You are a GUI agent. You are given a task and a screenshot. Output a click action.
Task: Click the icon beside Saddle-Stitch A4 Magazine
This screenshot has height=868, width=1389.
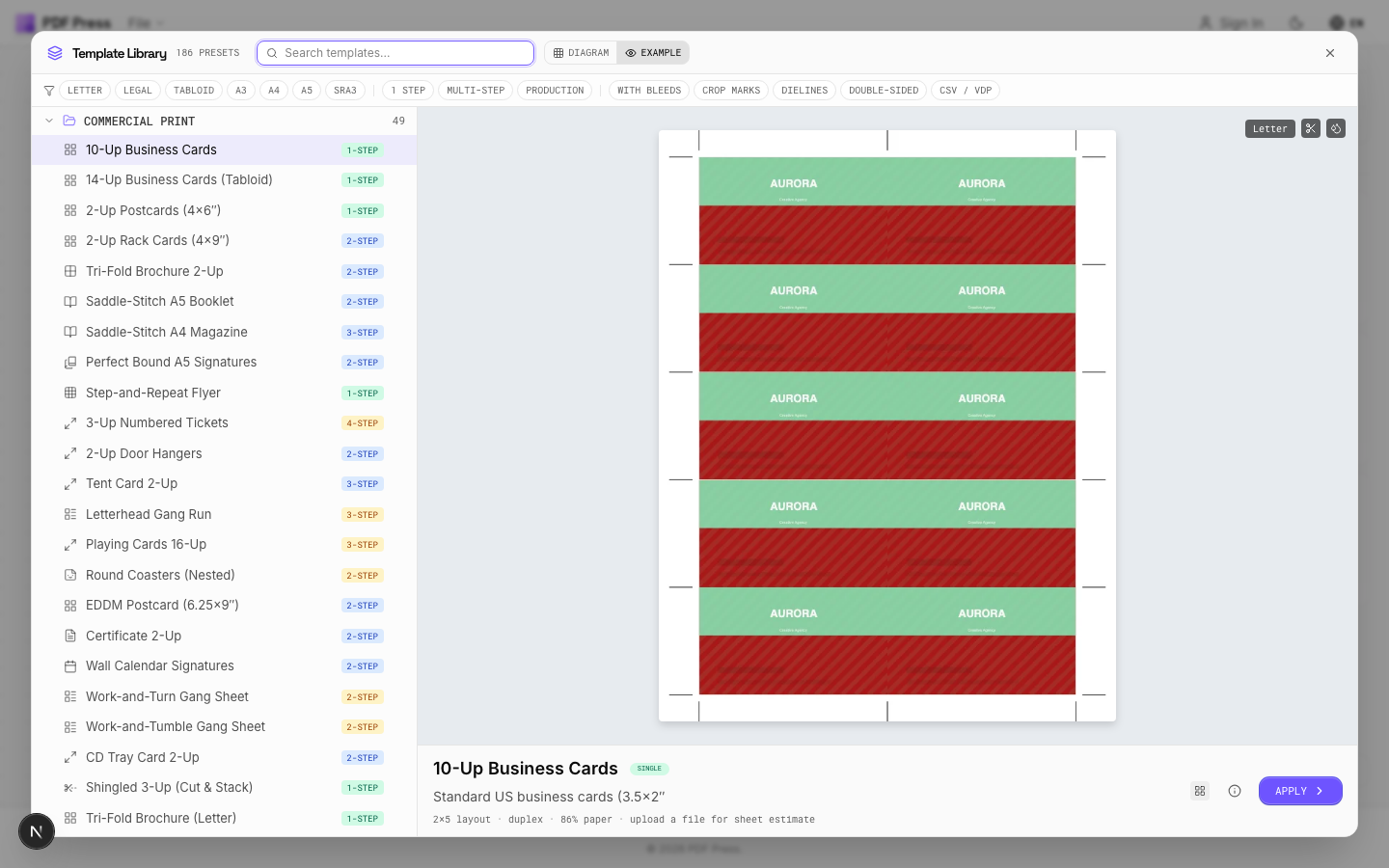pyautogui.click(x=70, y=332)
